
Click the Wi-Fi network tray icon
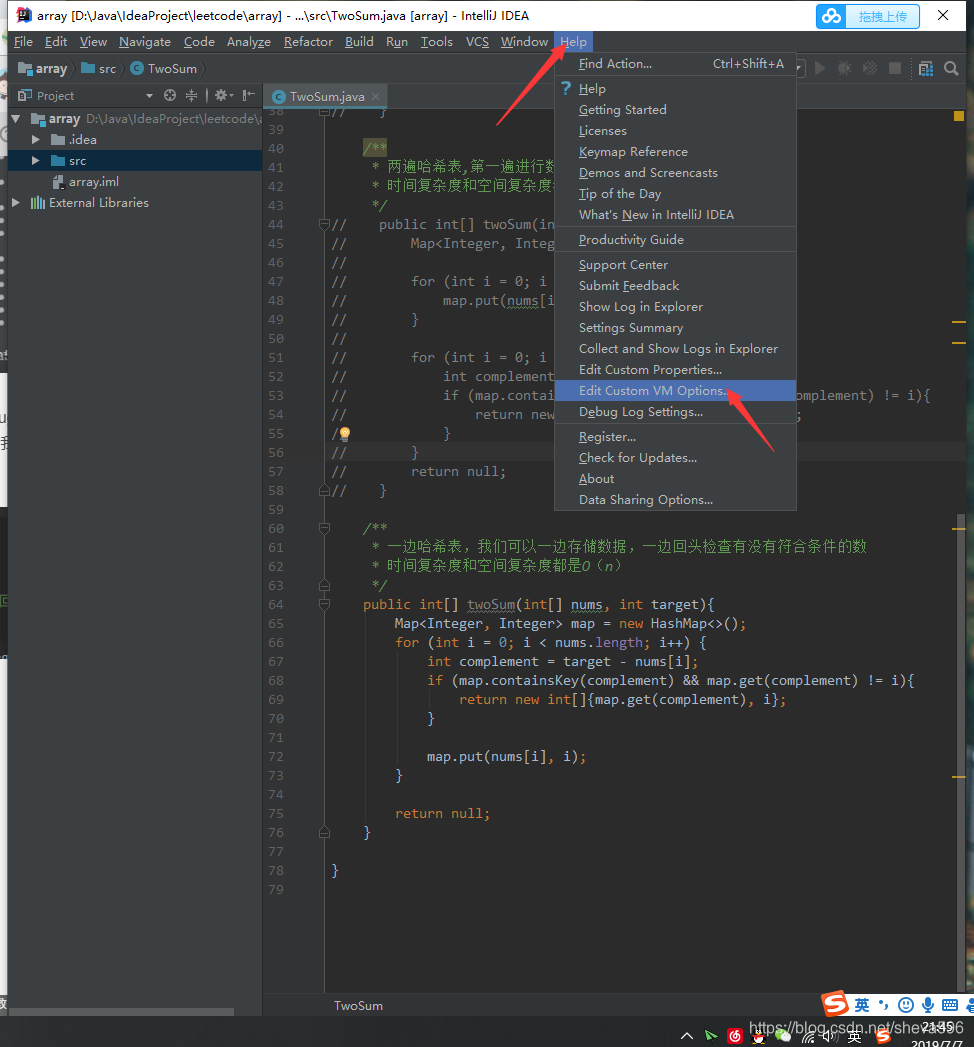808,1037
